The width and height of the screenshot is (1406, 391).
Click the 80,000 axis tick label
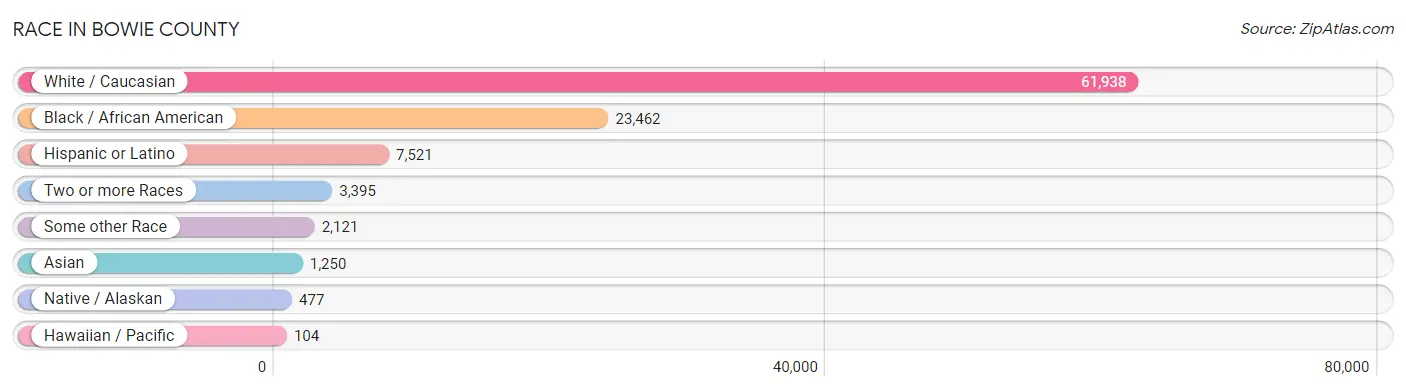coord(1345,367)
